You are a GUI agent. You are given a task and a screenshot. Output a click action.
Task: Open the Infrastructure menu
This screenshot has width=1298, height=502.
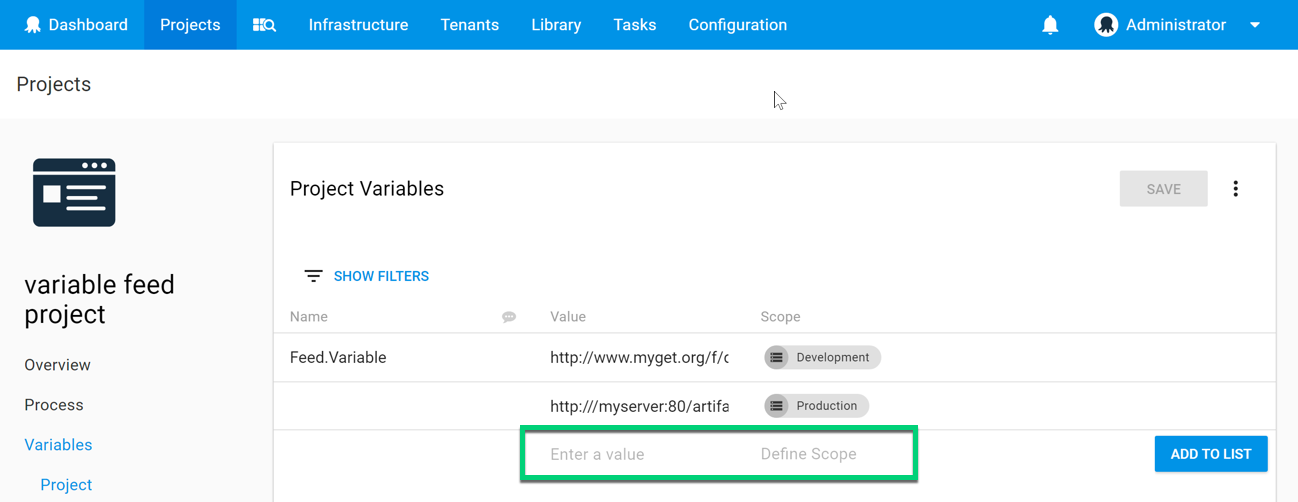358,25
